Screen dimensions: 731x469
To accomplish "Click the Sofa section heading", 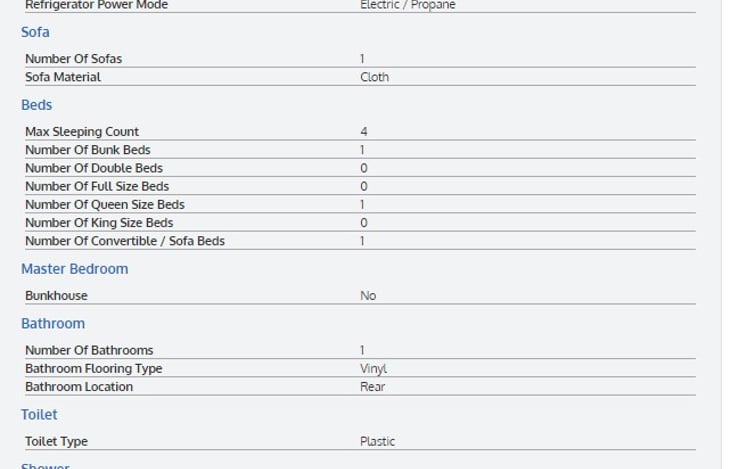I will 35,32.
